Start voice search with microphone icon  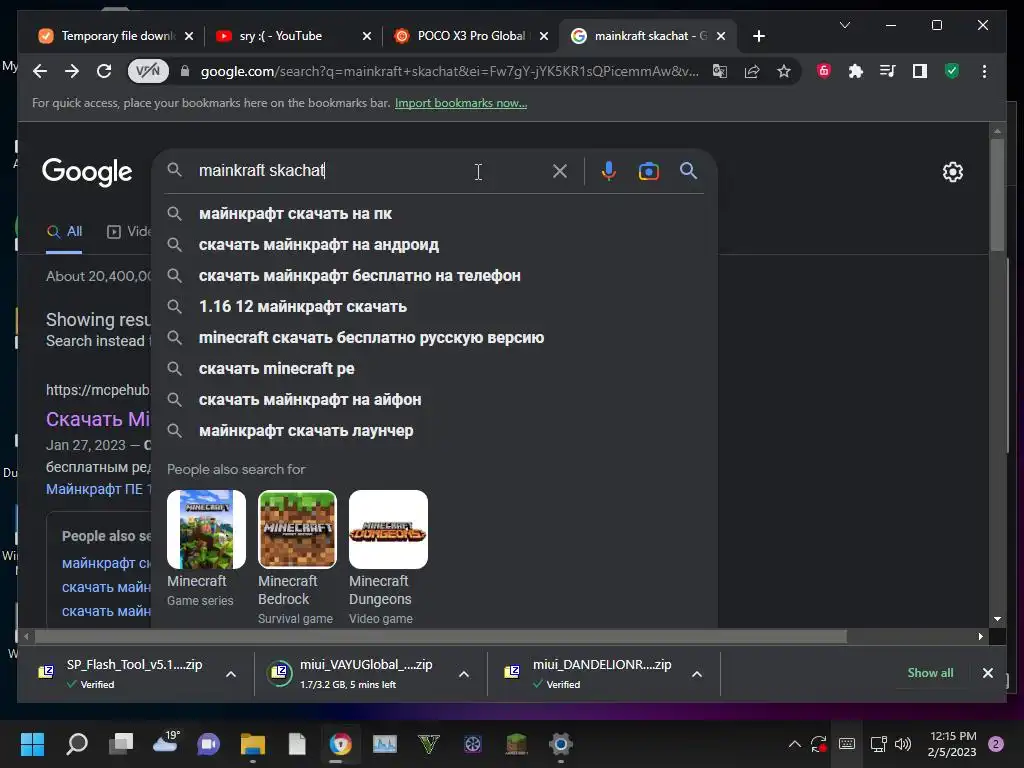click(x=609, y=171)
